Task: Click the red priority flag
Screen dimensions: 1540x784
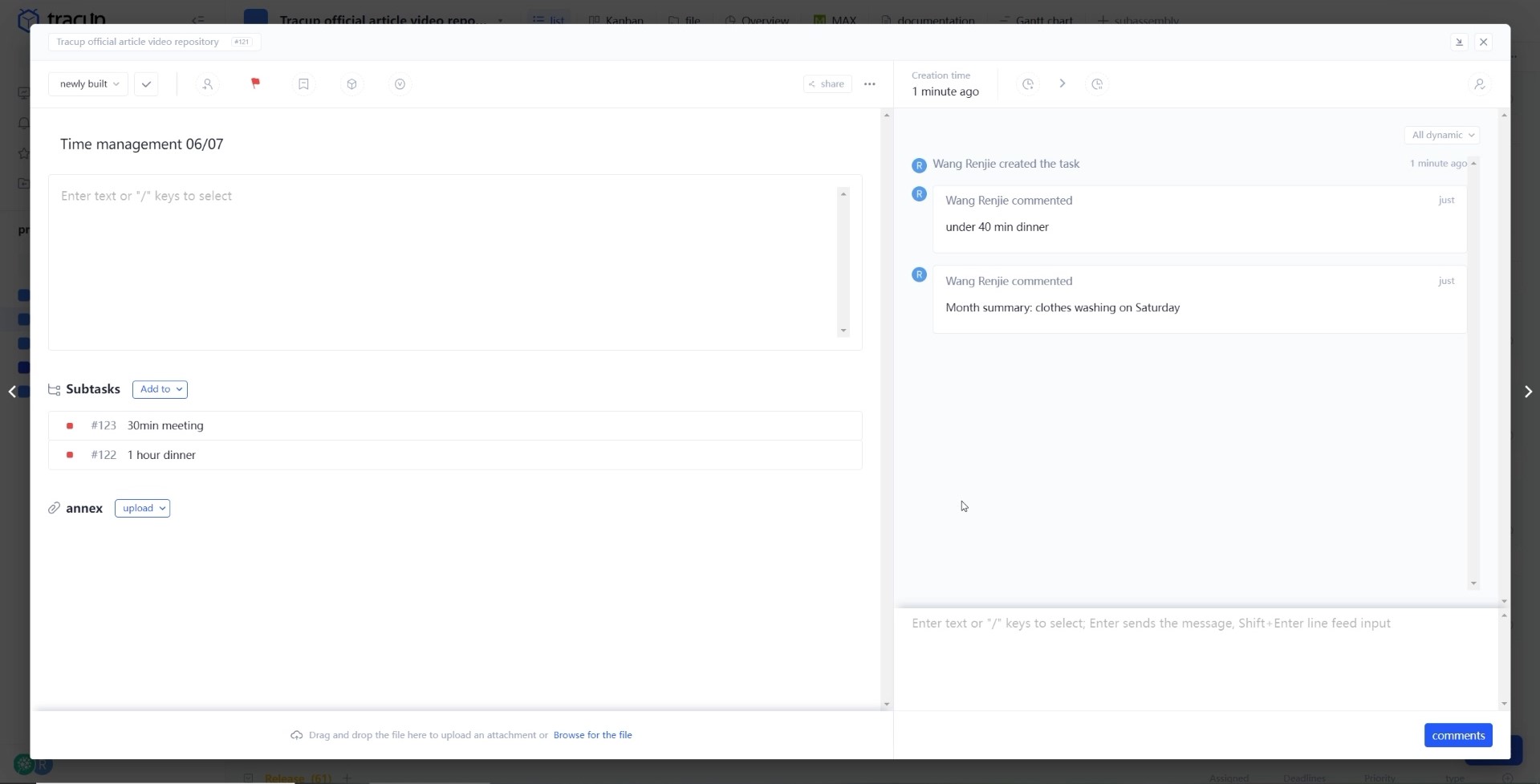Action: pyautogui.click(x=255, y=83)
